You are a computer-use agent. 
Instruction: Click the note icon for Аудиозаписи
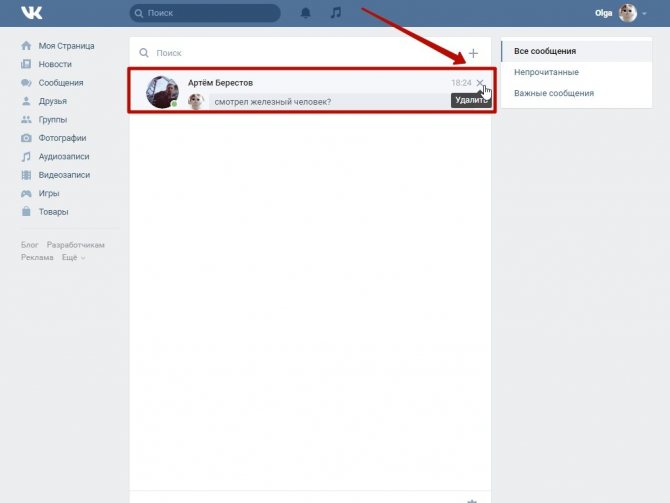point(26,156)
